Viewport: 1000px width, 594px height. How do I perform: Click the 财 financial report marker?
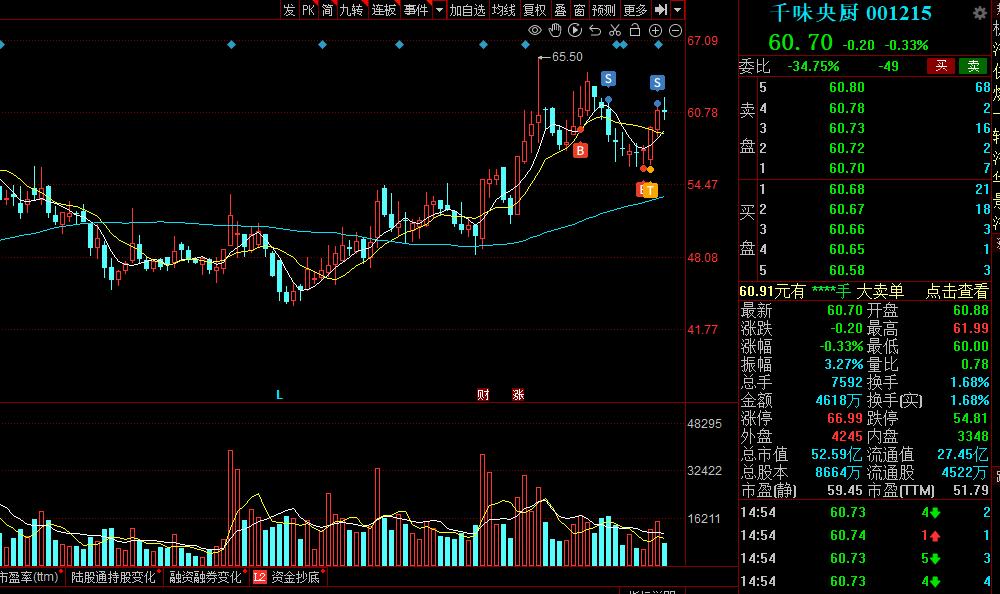[x=483, y=395]
